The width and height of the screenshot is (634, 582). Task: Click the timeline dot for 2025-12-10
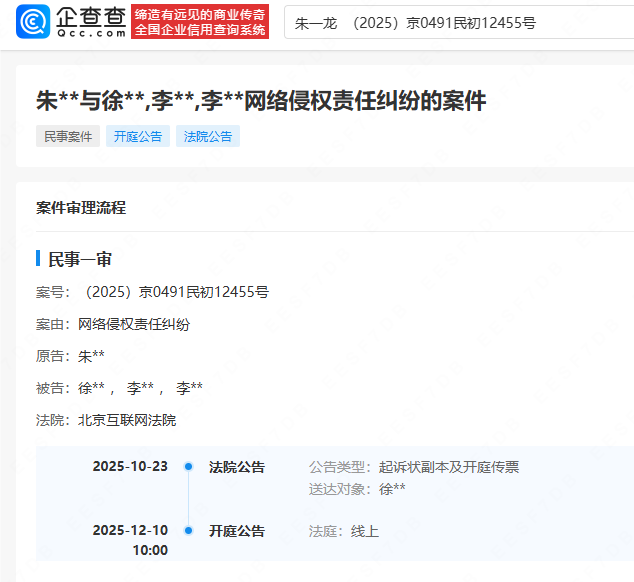(188, 531)
